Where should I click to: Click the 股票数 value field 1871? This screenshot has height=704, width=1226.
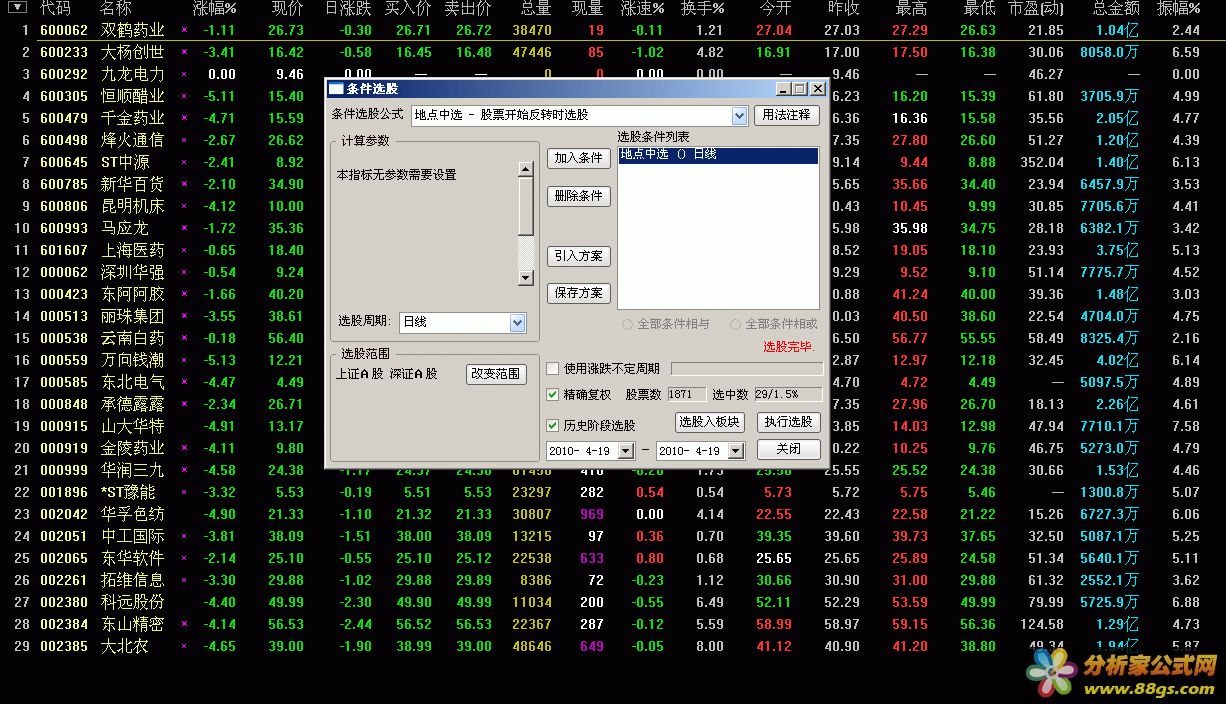[x=686, y=395]
